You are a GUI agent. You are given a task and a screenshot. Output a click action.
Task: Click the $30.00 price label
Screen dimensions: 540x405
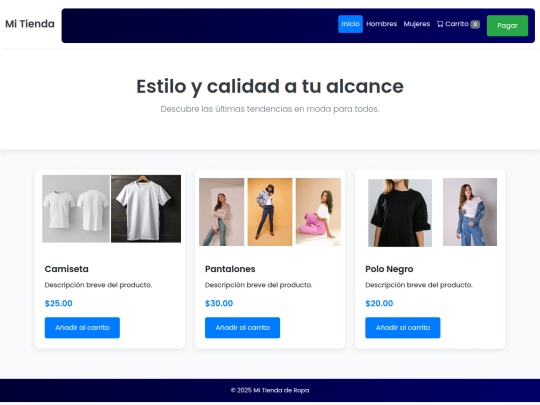[219, 303]
